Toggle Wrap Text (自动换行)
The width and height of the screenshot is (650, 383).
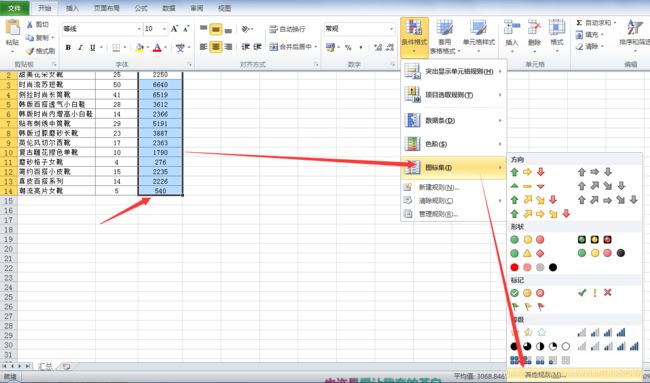coord(287,29)
